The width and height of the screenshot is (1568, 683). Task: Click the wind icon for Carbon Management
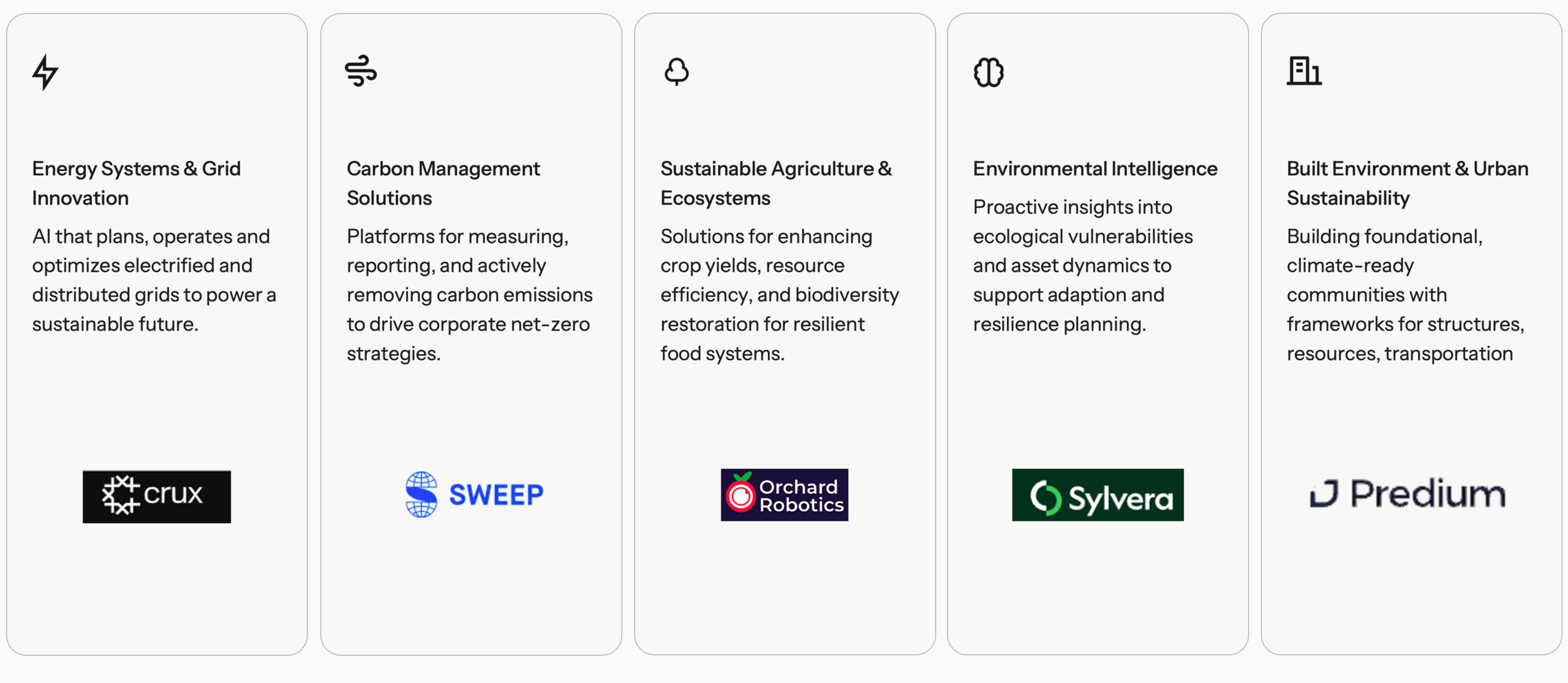[361, 71]
